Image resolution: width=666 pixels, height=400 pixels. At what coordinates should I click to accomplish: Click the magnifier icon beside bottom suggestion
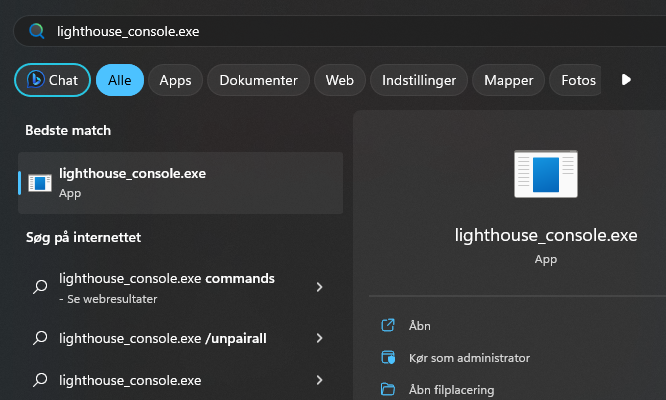pyautogui.click(x=40, y=380)
